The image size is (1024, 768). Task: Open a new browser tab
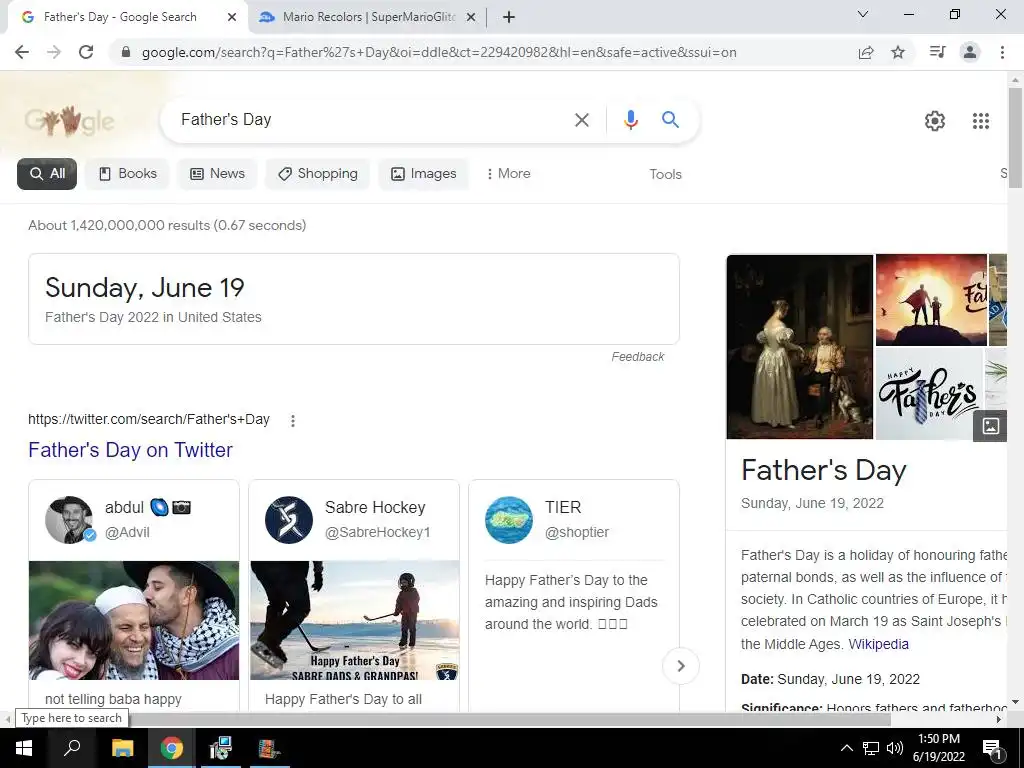tap(509, 17)
